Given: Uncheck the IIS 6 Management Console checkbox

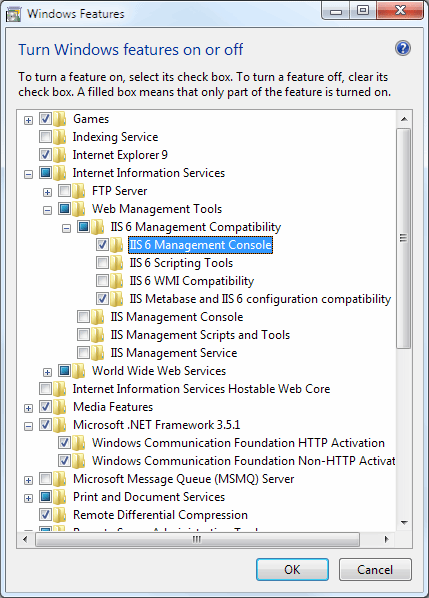Looking at the screenshot, I should (x=102, y=244).
